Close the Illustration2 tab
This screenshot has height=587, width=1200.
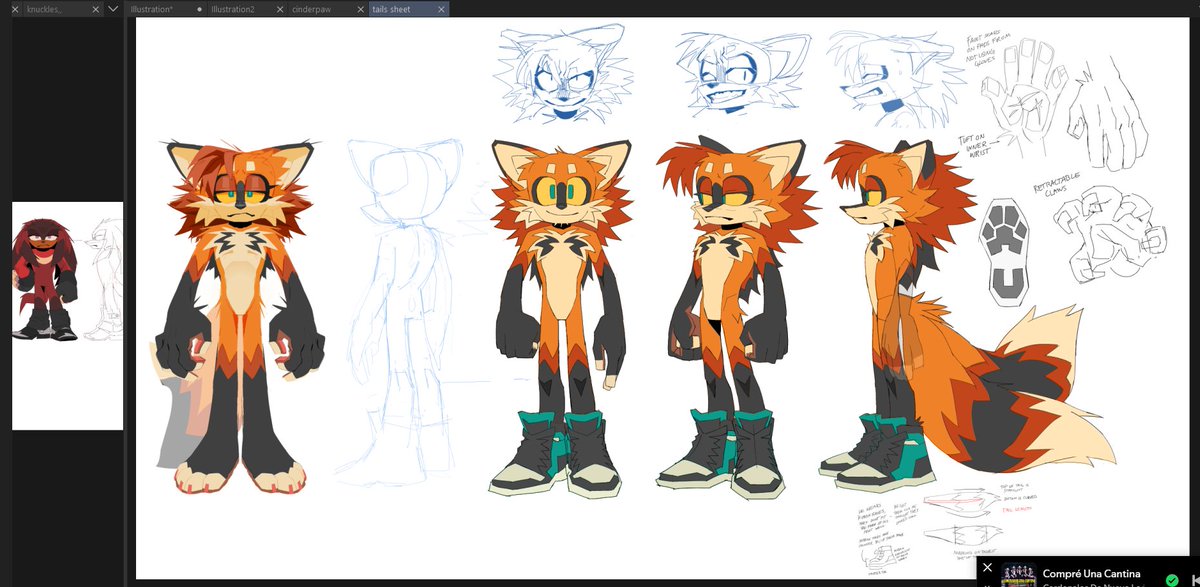coord(278,9)
